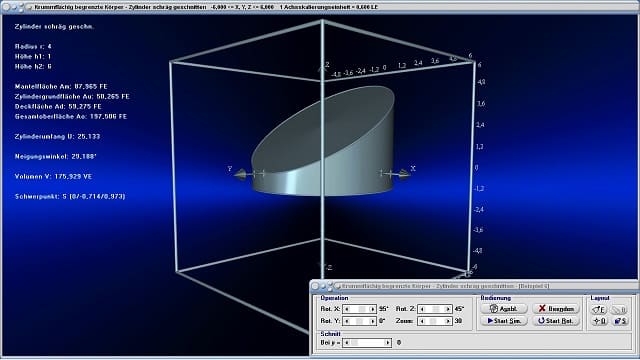Click the X axis arrow in 3D view

pos(404,173)
